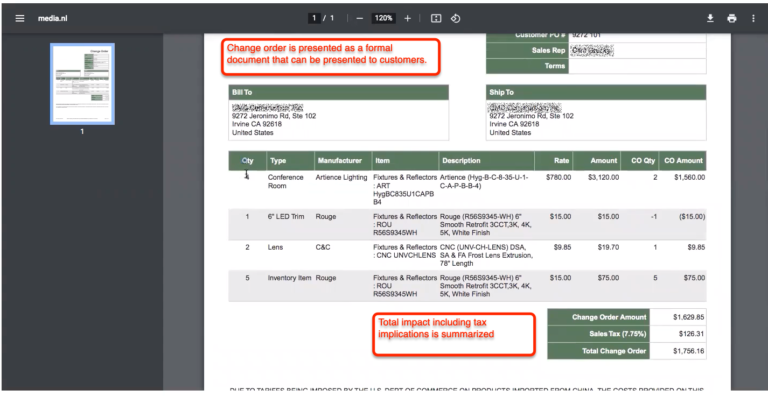Screen dimensions: 768x397
Task: Click the fit to page icon
Action: [436, 18]
